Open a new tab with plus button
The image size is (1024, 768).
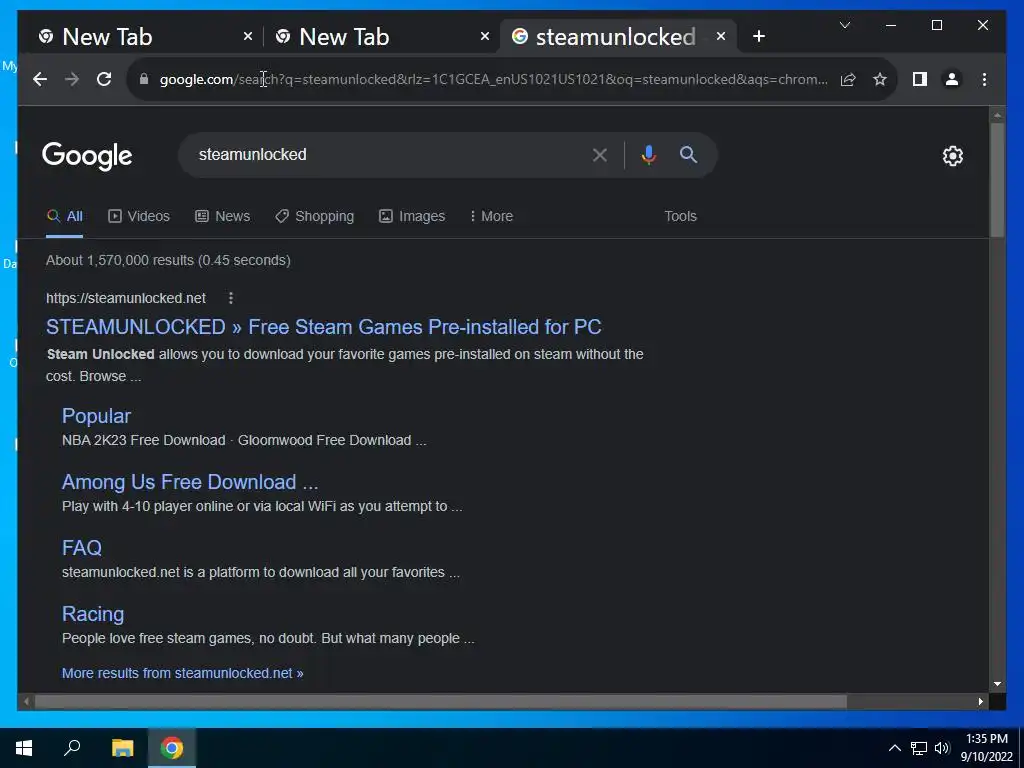click(758, 37)
